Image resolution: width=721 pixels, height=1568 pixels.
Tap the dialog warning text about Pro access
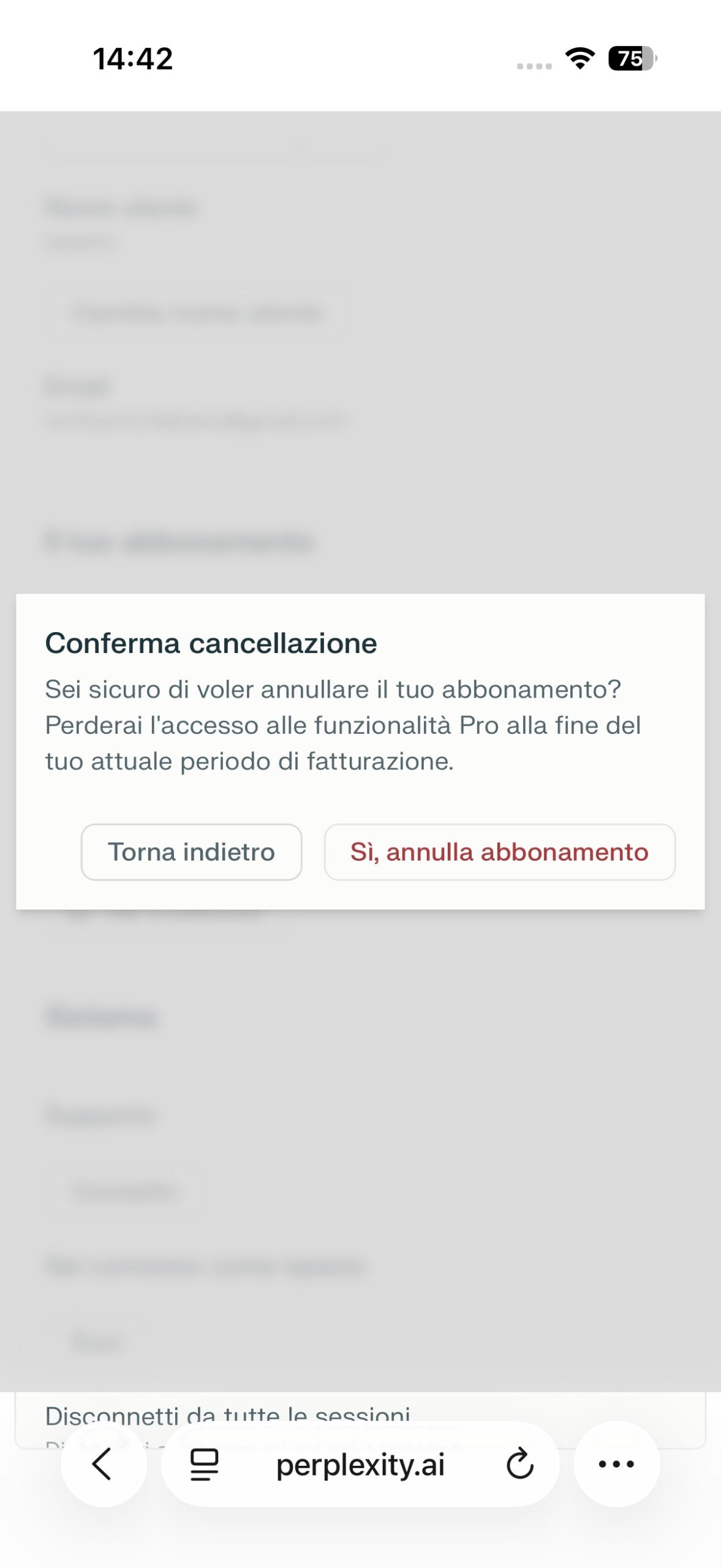[x=343, y=725]
